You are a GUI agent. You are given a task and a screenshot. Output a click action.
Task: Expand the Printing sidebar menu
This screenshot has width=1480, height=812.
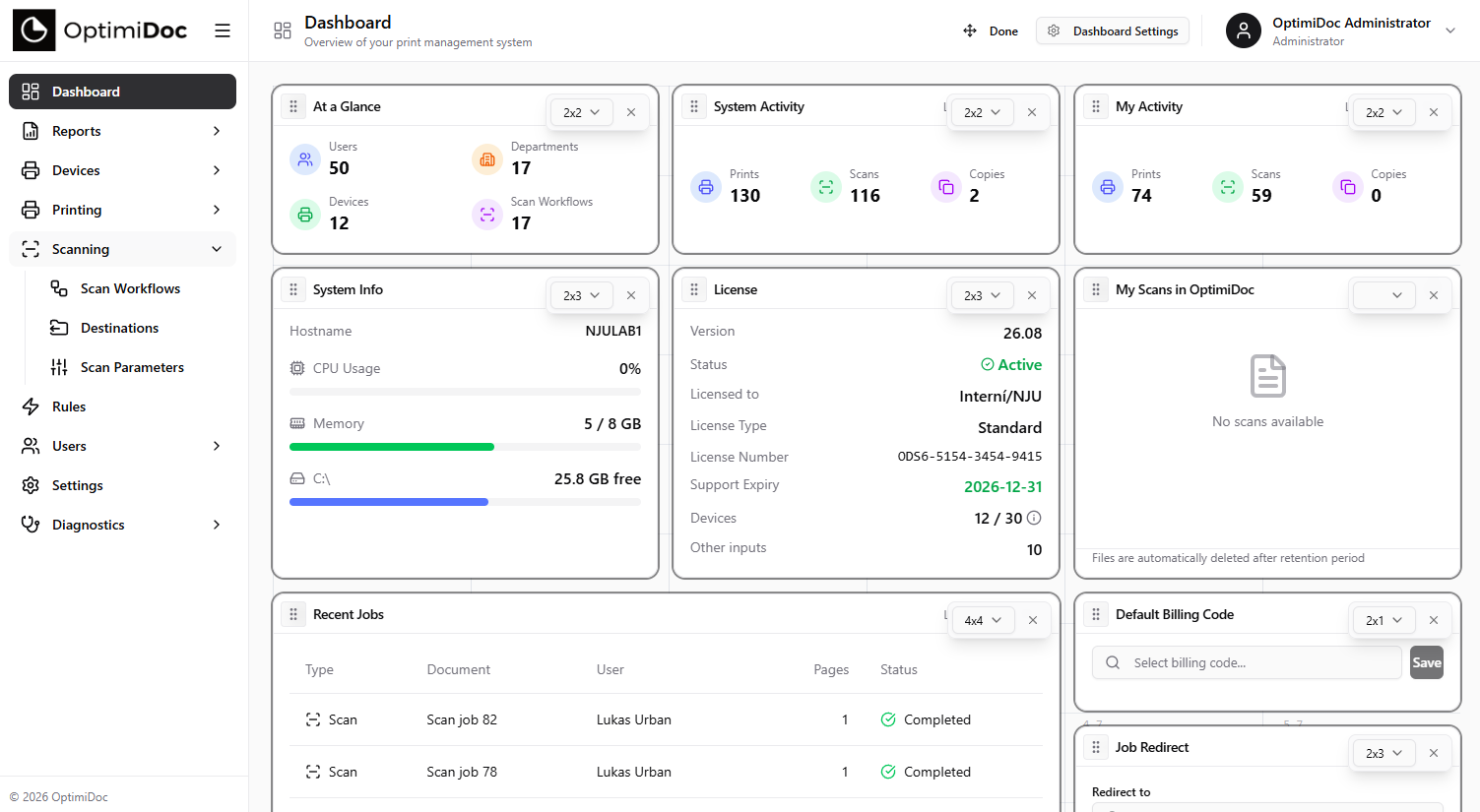coord(122,210)
